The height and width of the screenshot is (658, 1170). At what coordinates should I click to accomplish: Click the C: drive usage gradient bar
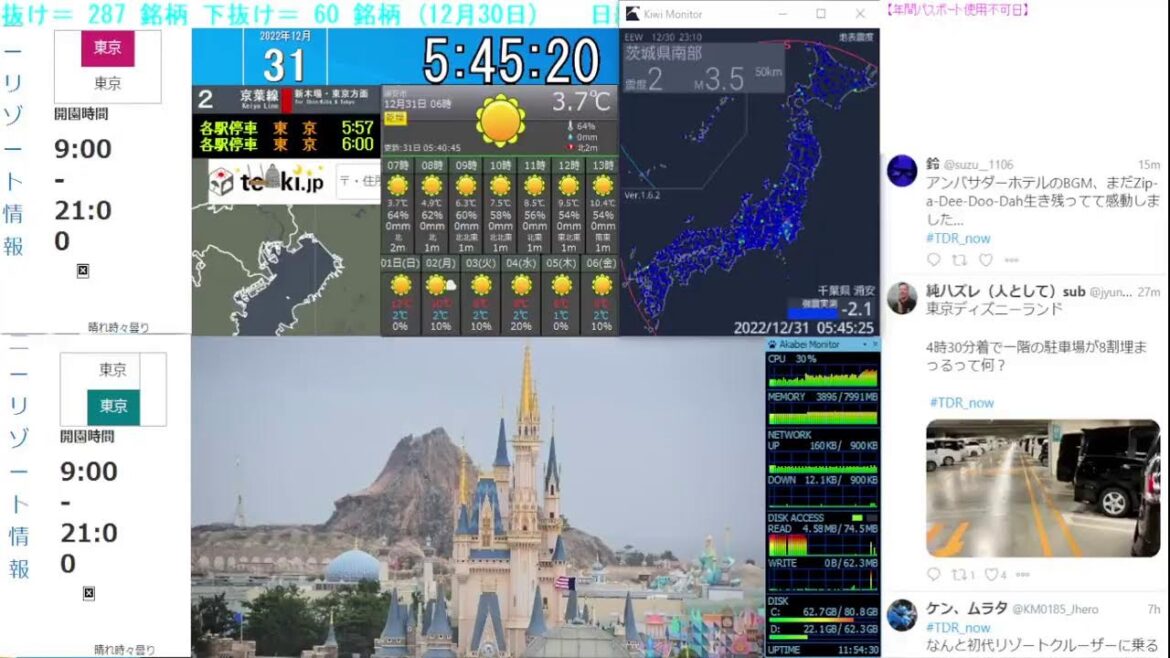pos(810,620)
